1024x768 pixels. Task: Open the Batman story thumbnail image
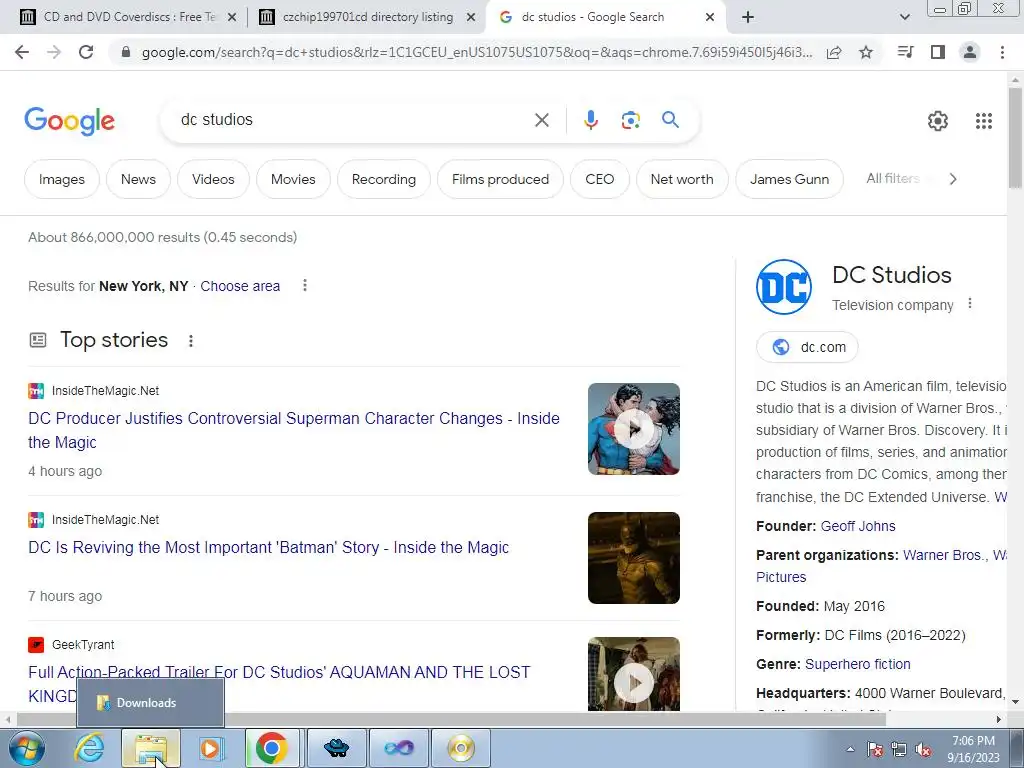[633, 558]
